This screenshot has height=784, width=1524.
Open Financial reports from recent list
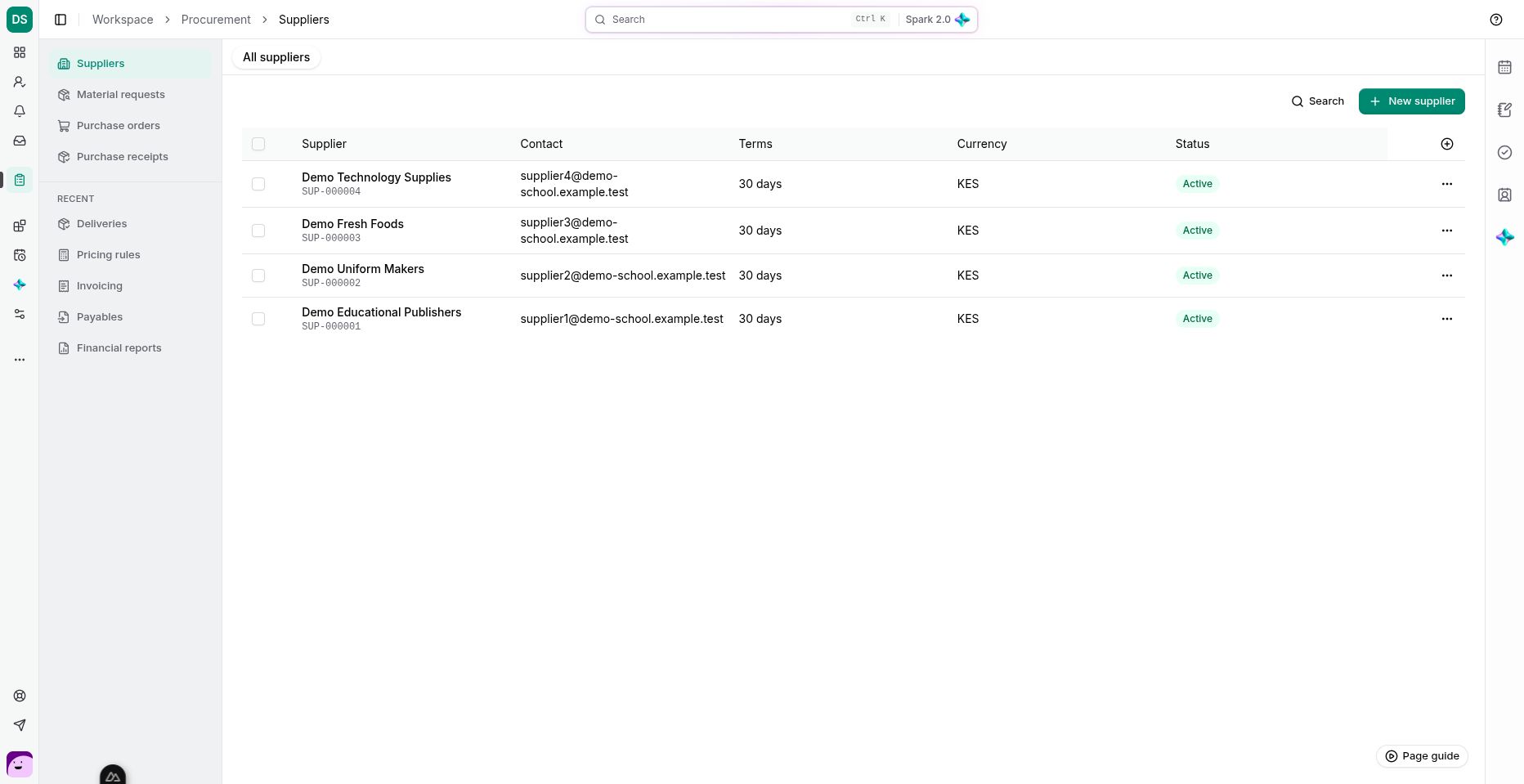(130, 348)
